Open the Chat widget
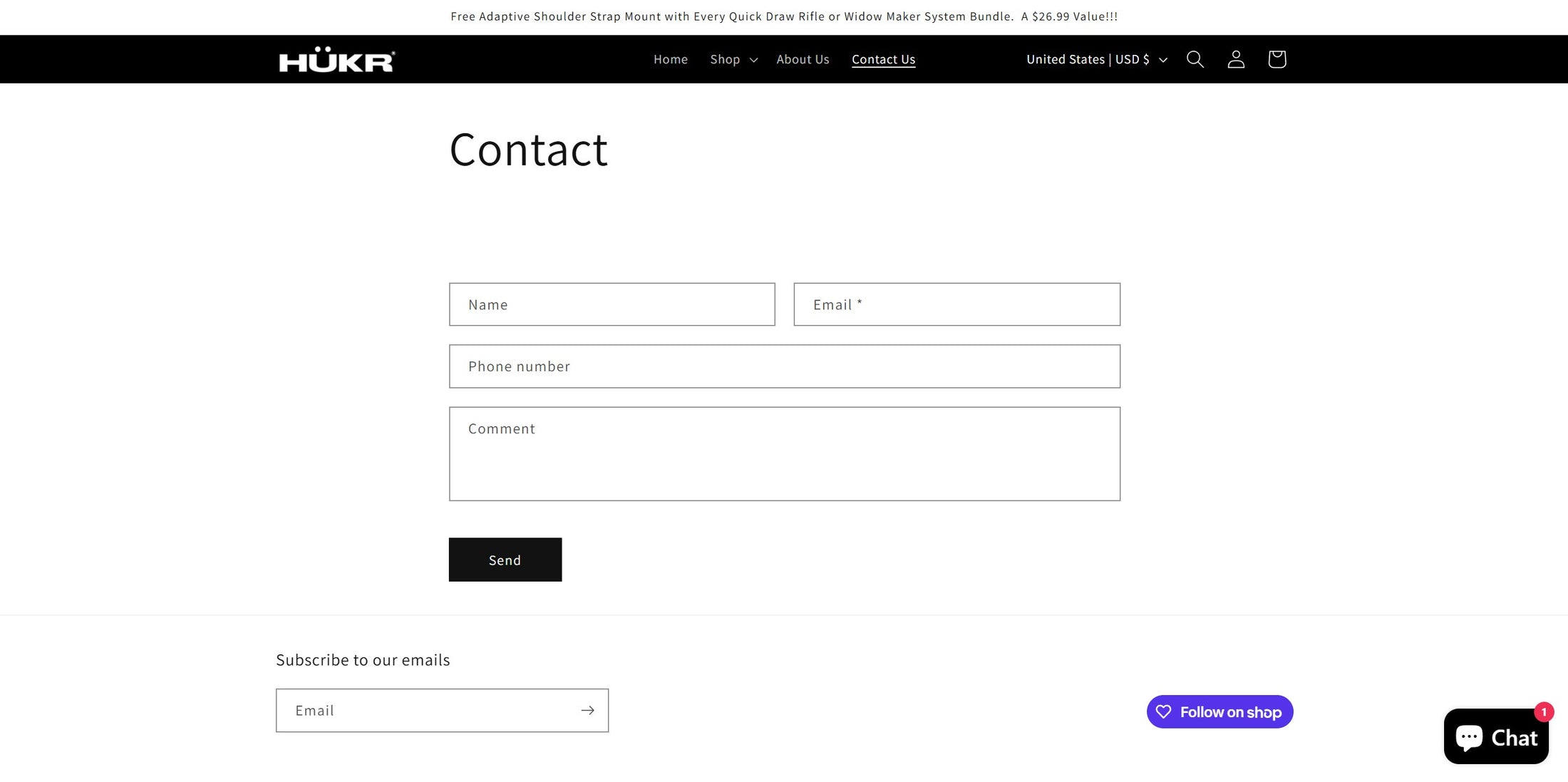 1495,737
